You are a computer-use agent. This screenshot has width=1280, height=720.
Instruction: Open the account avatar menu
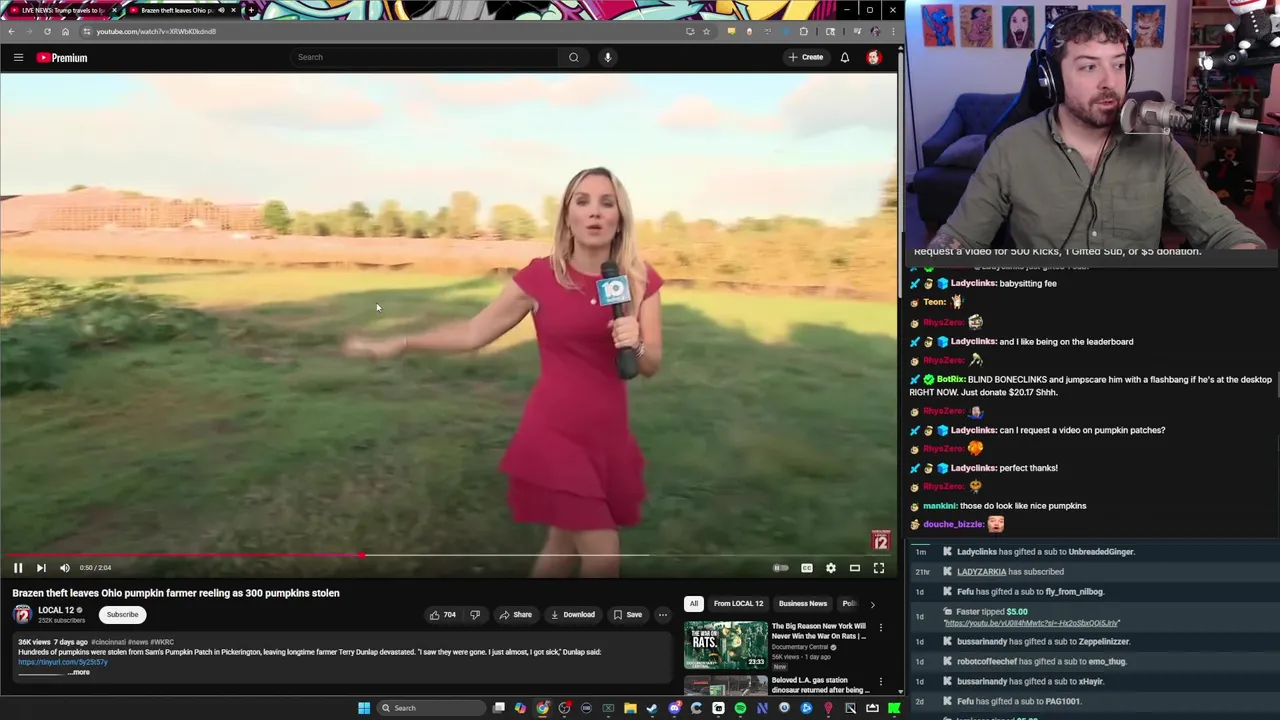pyautogui.click(x=873, y=57)
